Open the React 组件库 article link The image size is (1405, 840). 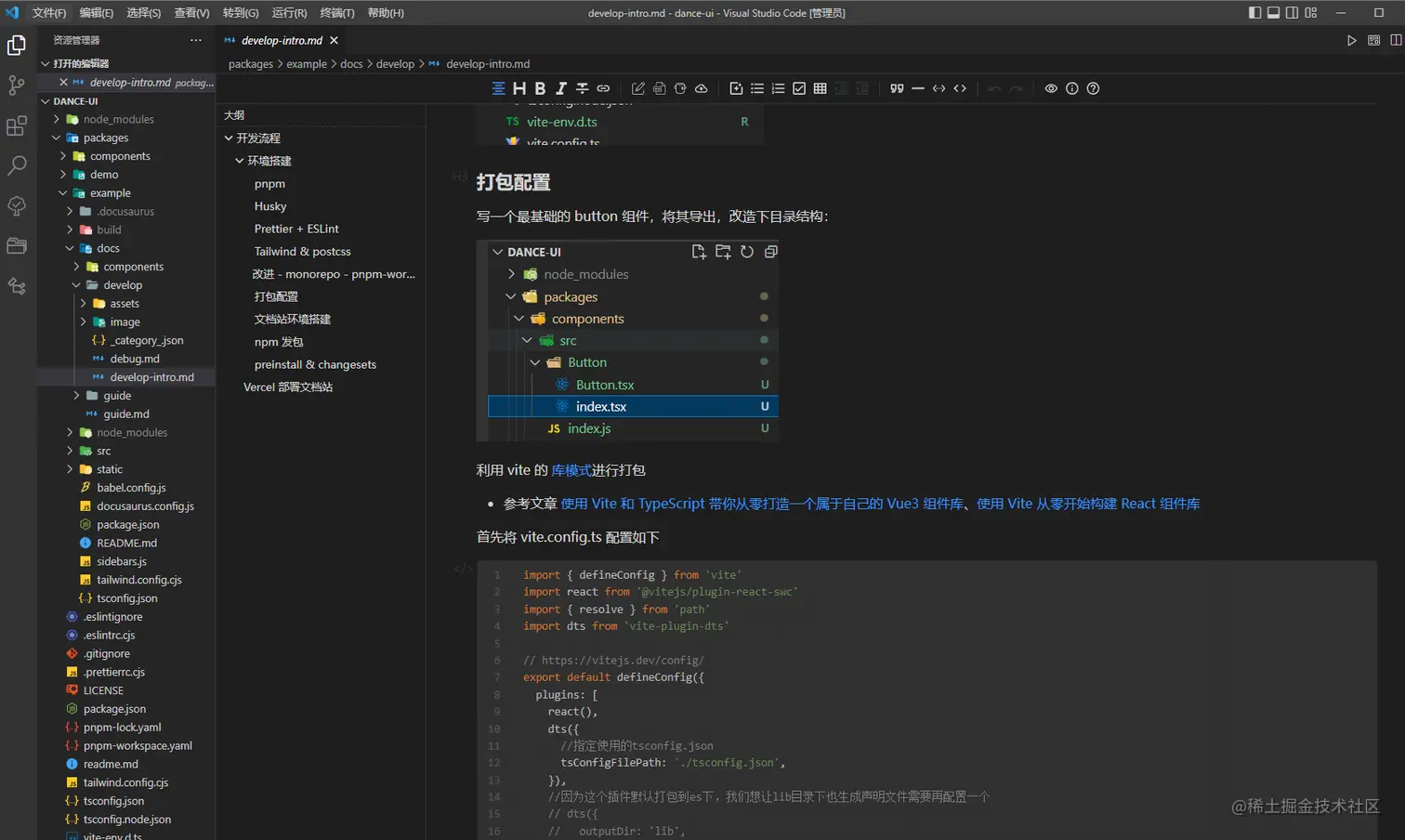(1088, 504)
